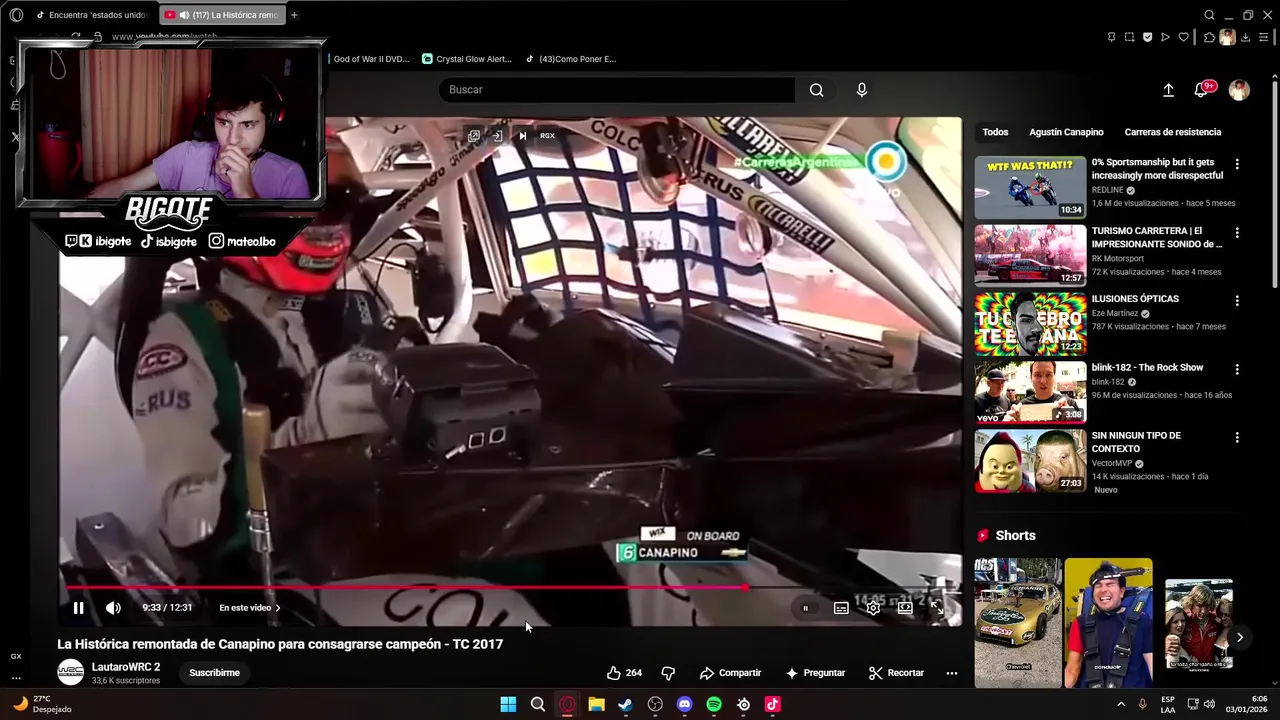The width and height of the screenshot is (1280, 720).
Task: Open the YouTube account avatar menu
Action: (x=1239, y=90)
